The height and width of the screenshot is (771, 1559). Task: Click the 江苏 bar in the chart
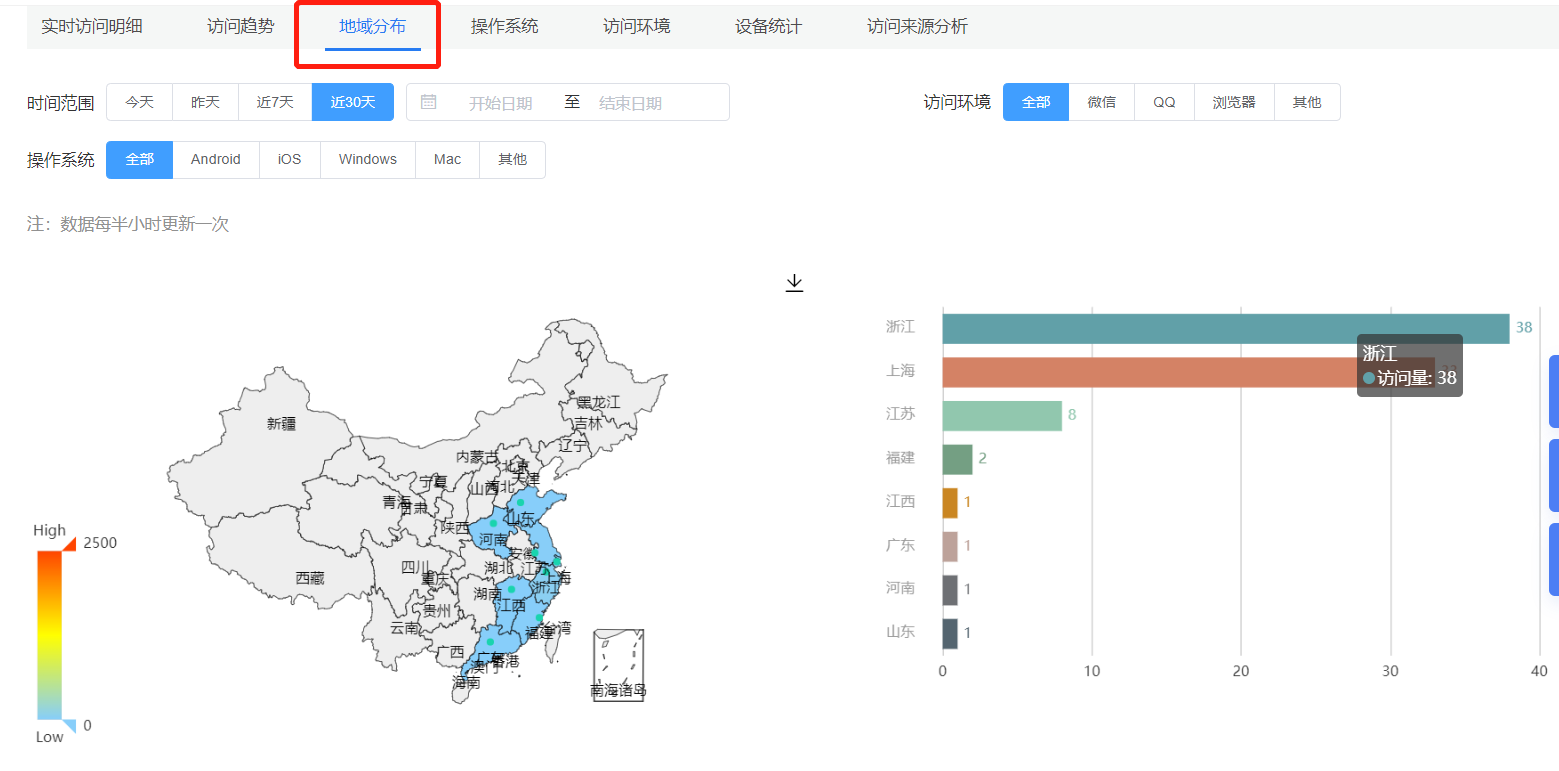coord(1001,415)
